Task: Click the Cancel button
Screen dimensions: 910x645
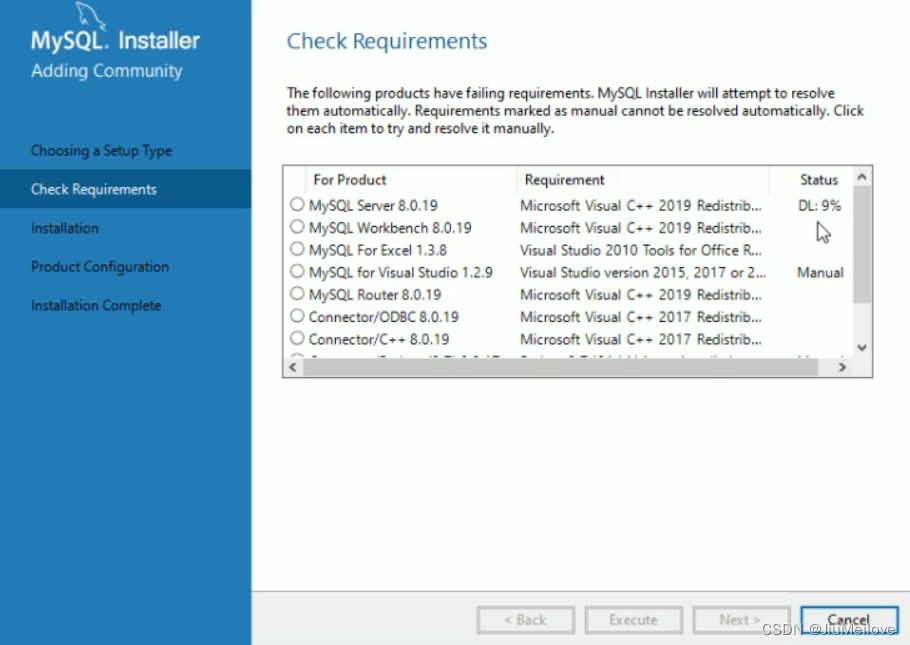Action: [x=849, y=620]
